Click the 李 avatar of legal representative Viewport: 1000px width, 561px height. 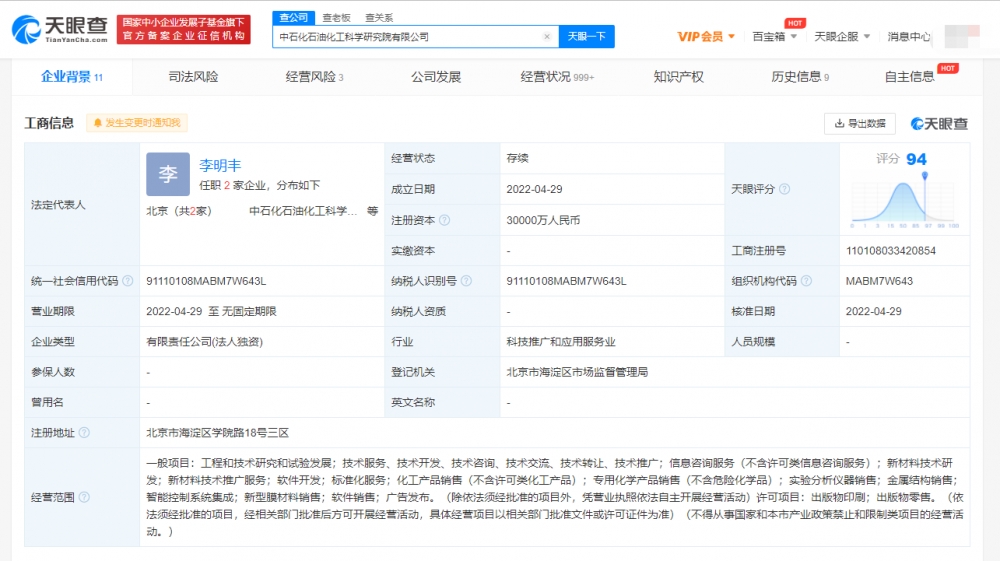pos(167,174)
